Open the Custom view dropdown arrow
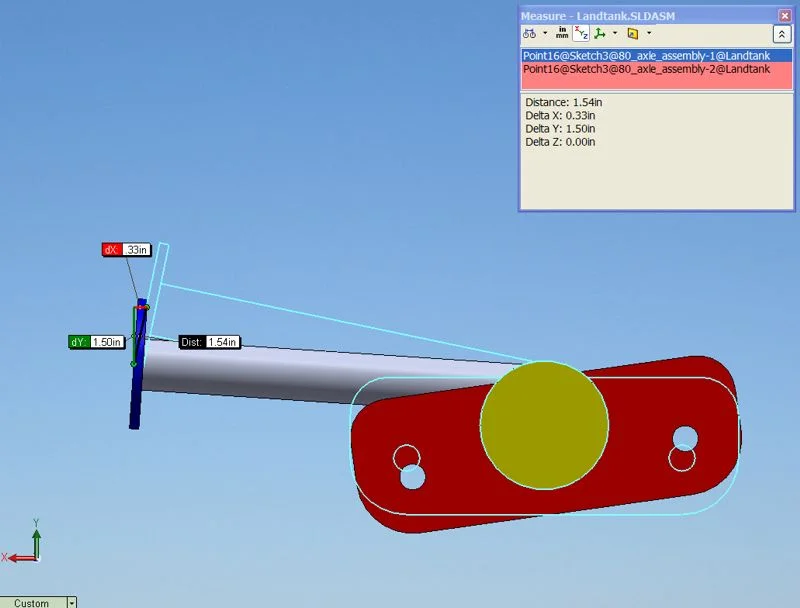This screenshot has width=800, height=608. point(71,602)
